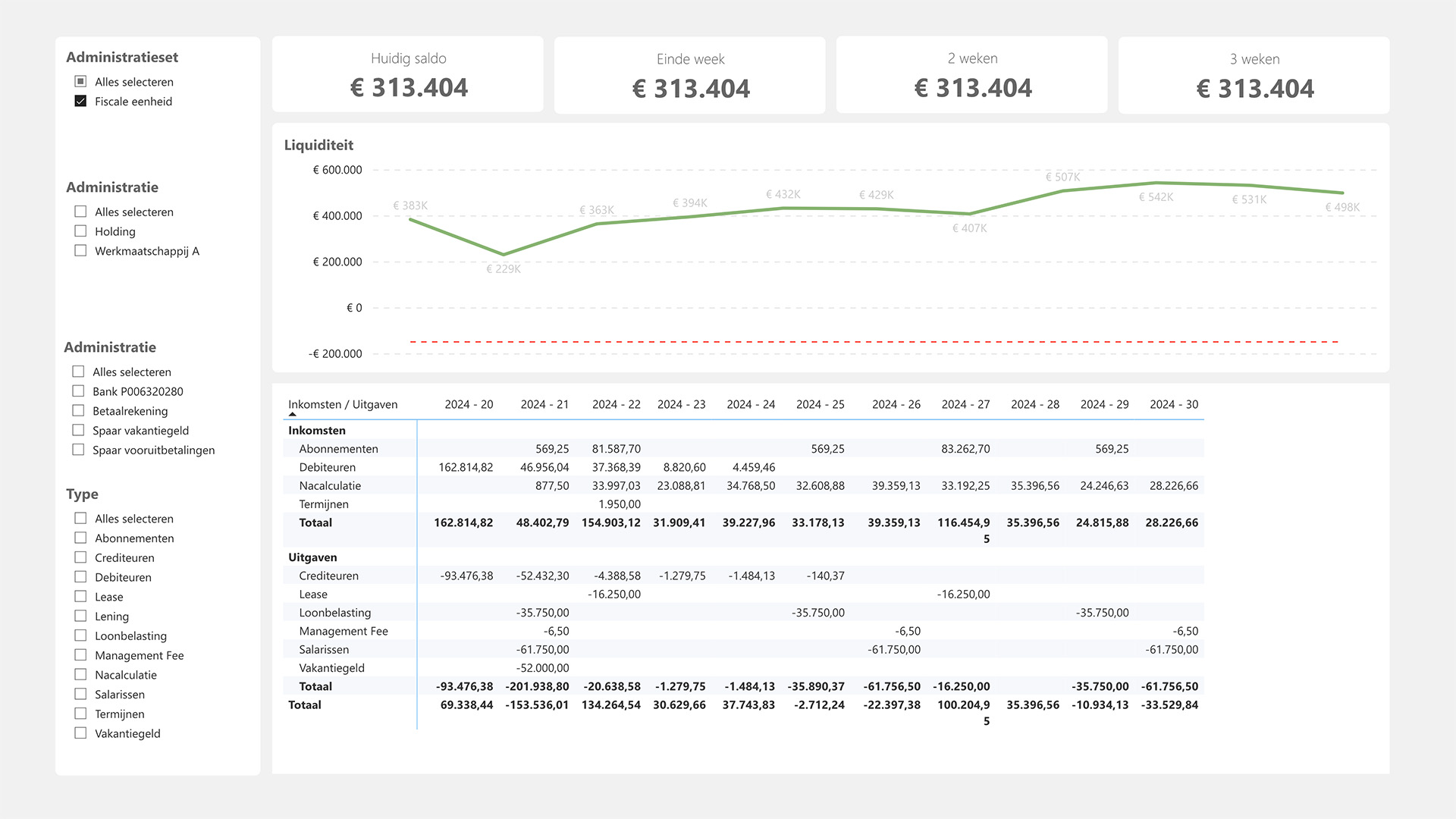Enable the Loonbelasting type checkbox
Viewport: 1456px width, 819px height.
(x=80, y=635)
